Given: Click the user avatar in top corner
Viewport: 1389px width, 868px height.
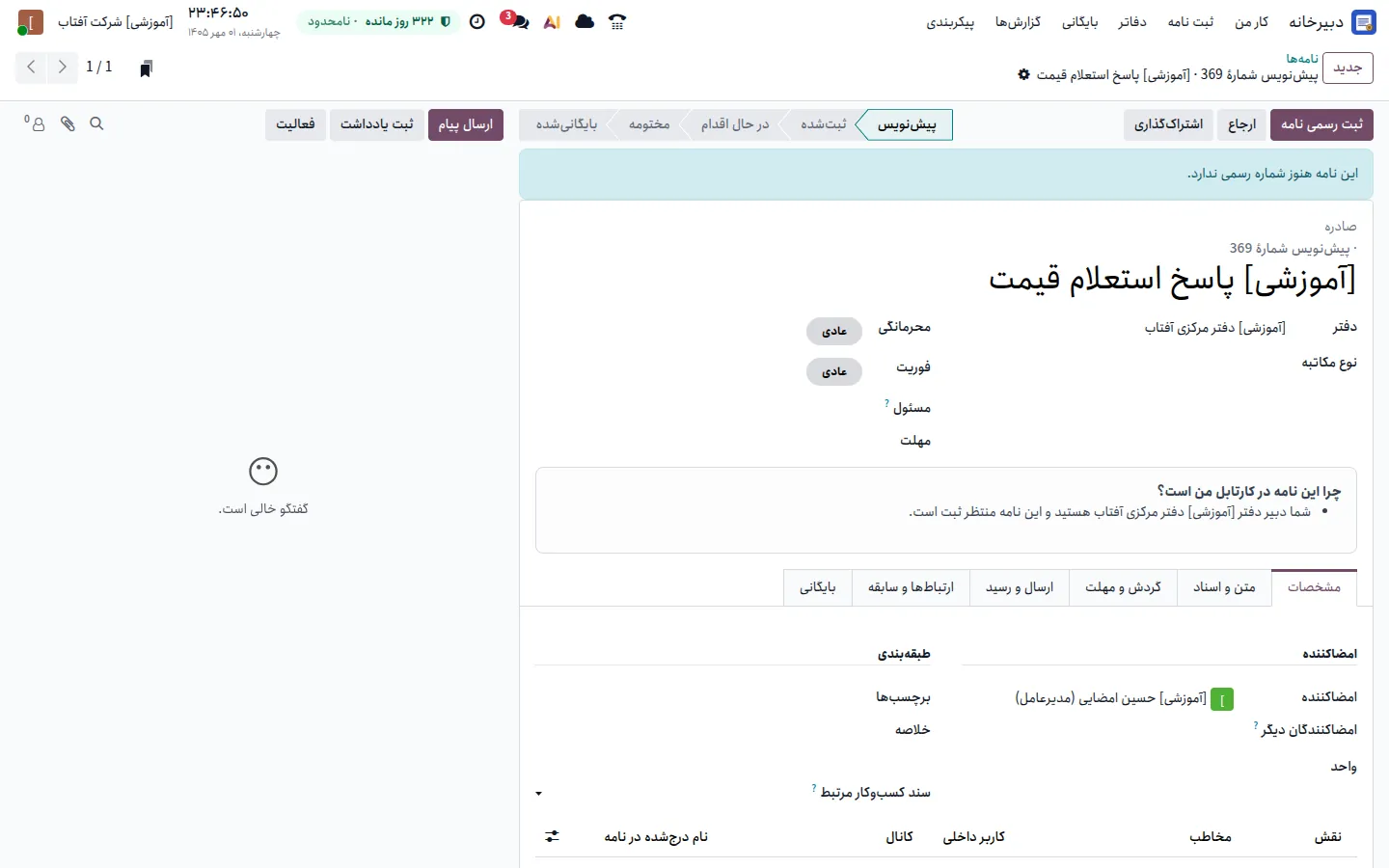Looking at the screenshot, I should 30,22.
